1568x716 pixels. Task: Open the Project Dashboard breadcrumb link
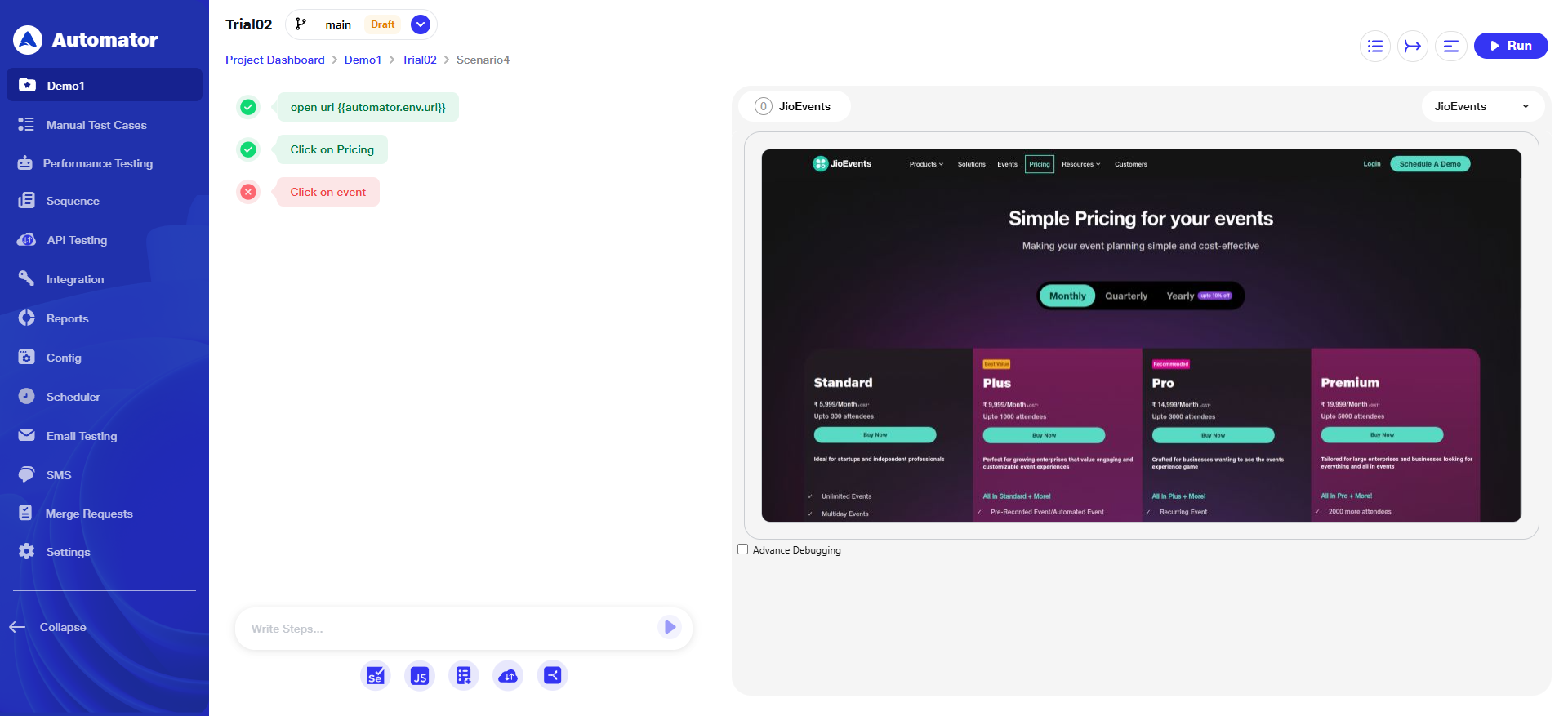[x=275, y=60]
